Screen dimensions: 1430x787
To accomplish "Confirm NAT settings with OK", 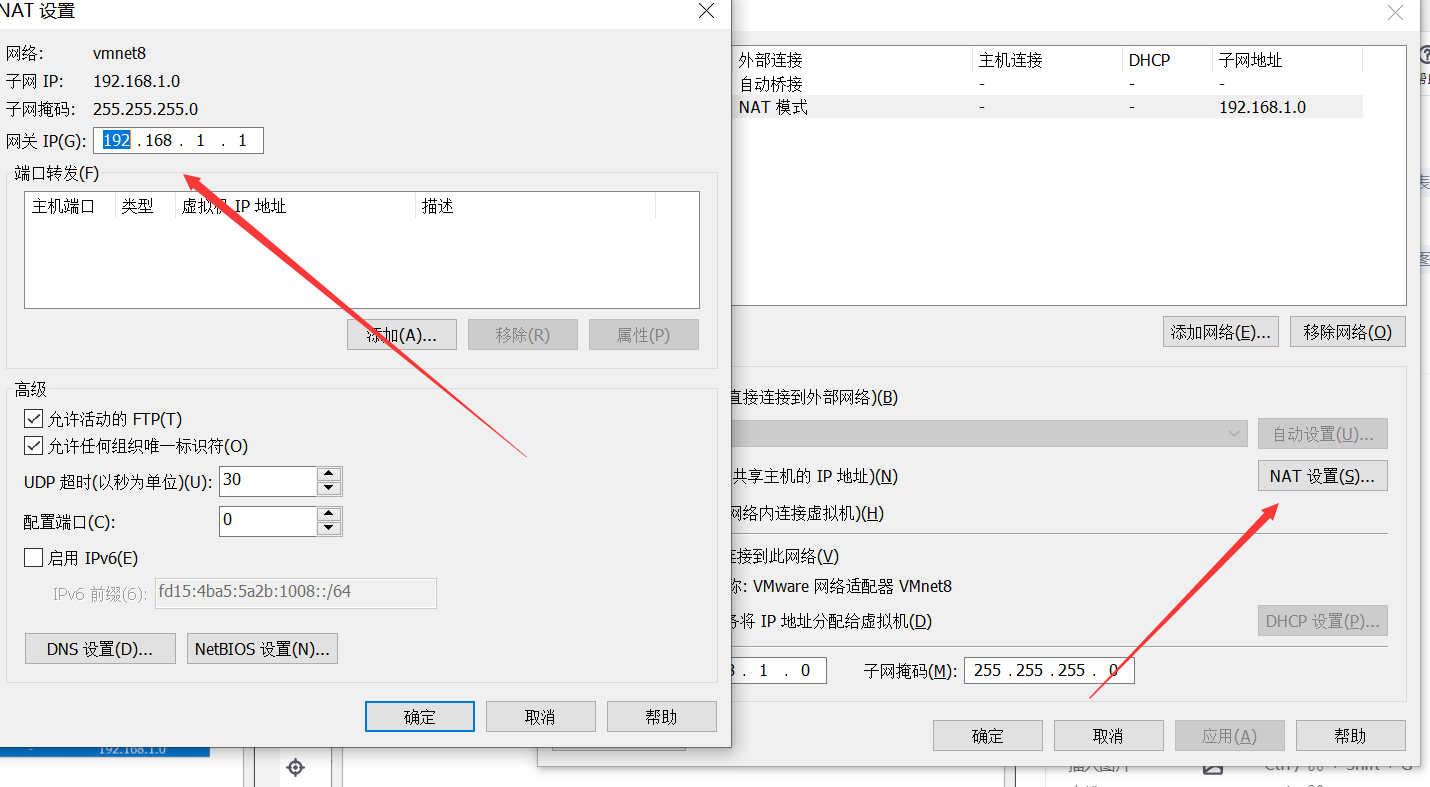I will click(420, 717).
